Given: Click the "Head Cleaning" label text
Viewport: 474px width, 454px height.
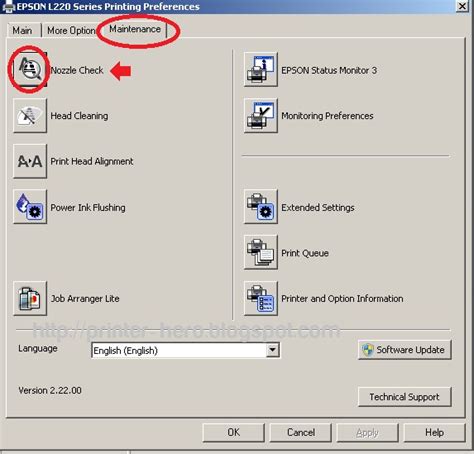Looking at the screenshot, I should pos(79,116).
